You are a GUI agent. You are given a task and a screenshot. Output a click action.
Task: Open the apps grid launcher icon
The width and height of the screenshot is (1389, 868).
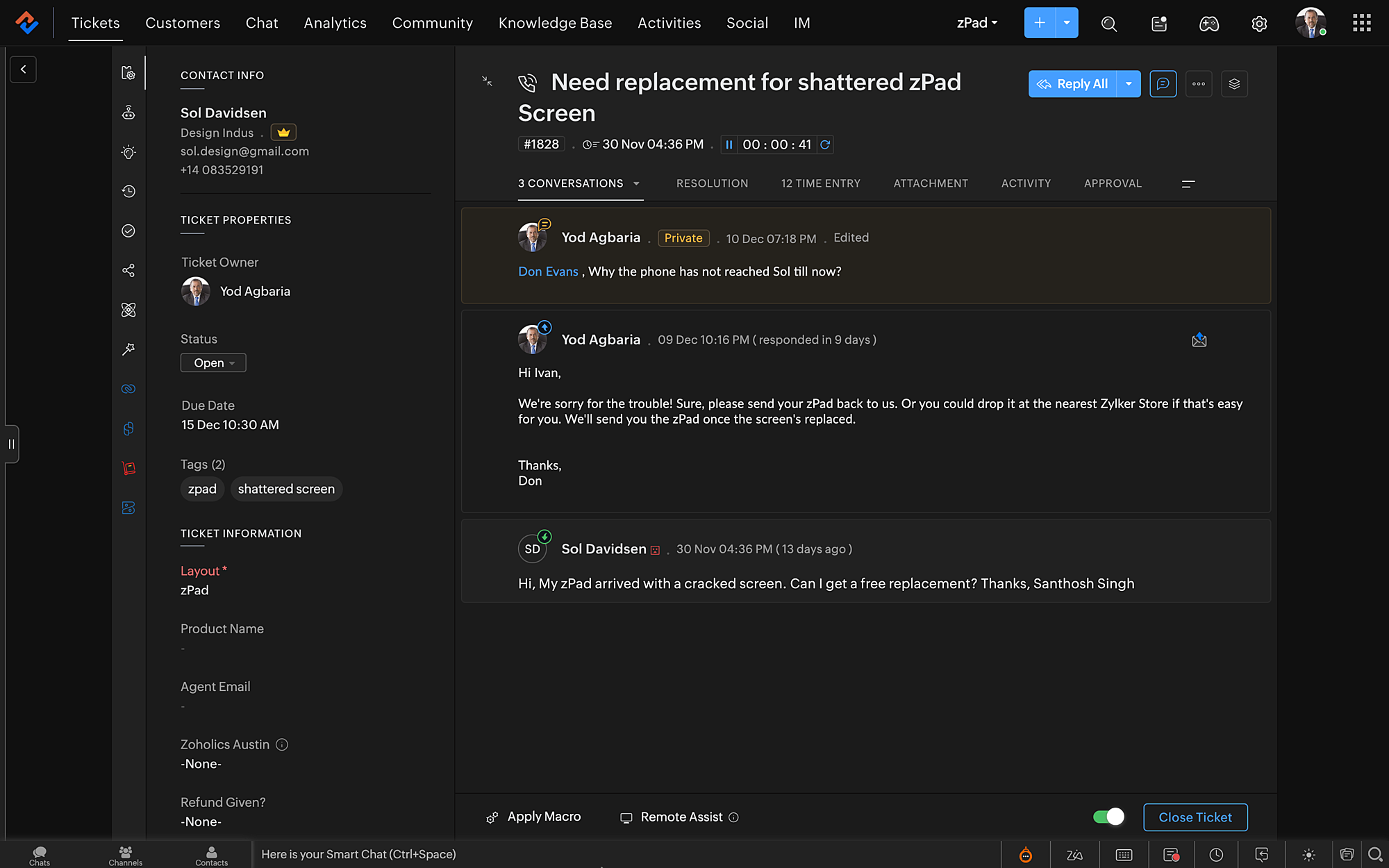coord(1361,23)
